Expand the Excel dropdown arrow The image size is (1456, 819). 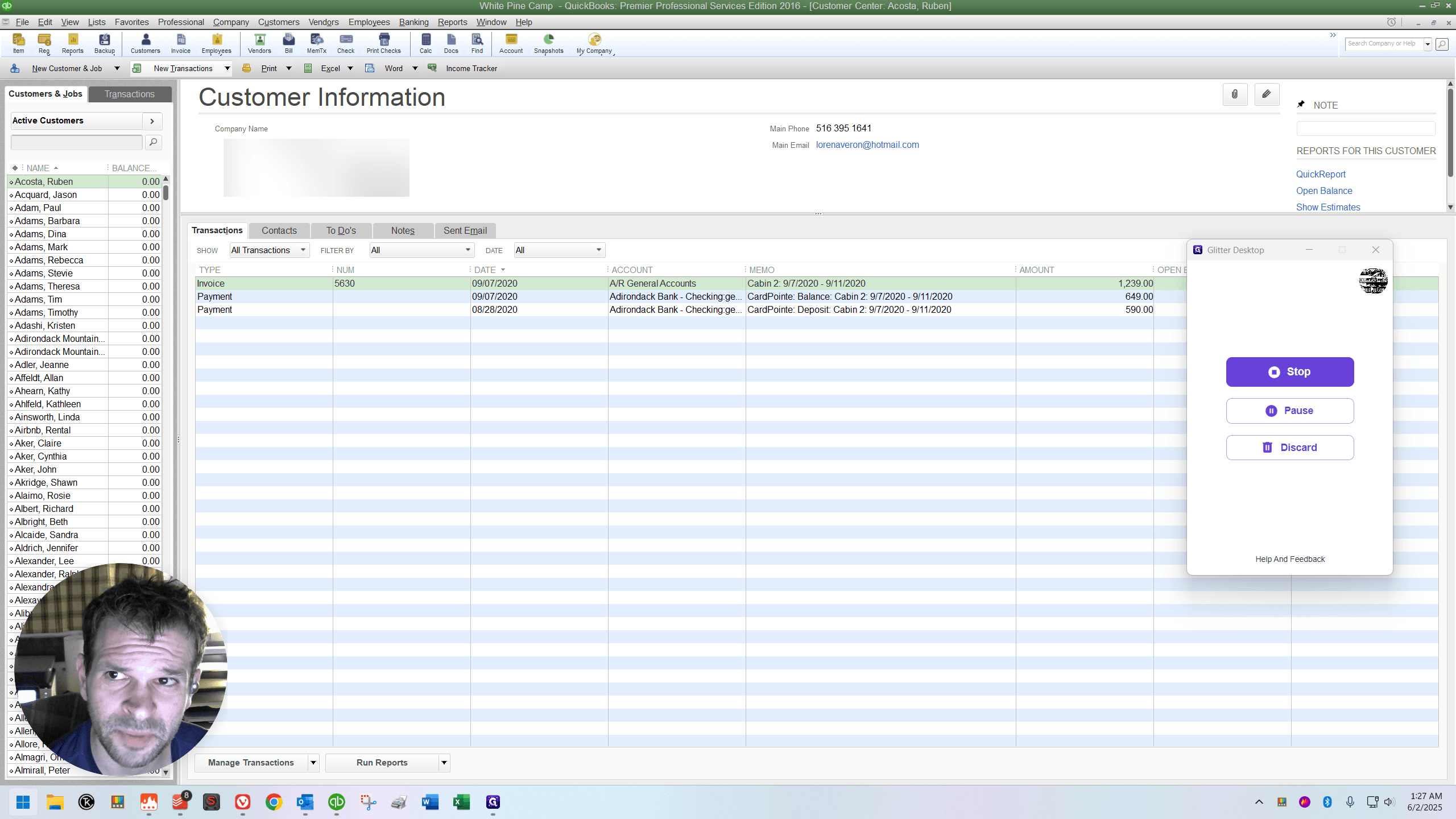[350, 68]
